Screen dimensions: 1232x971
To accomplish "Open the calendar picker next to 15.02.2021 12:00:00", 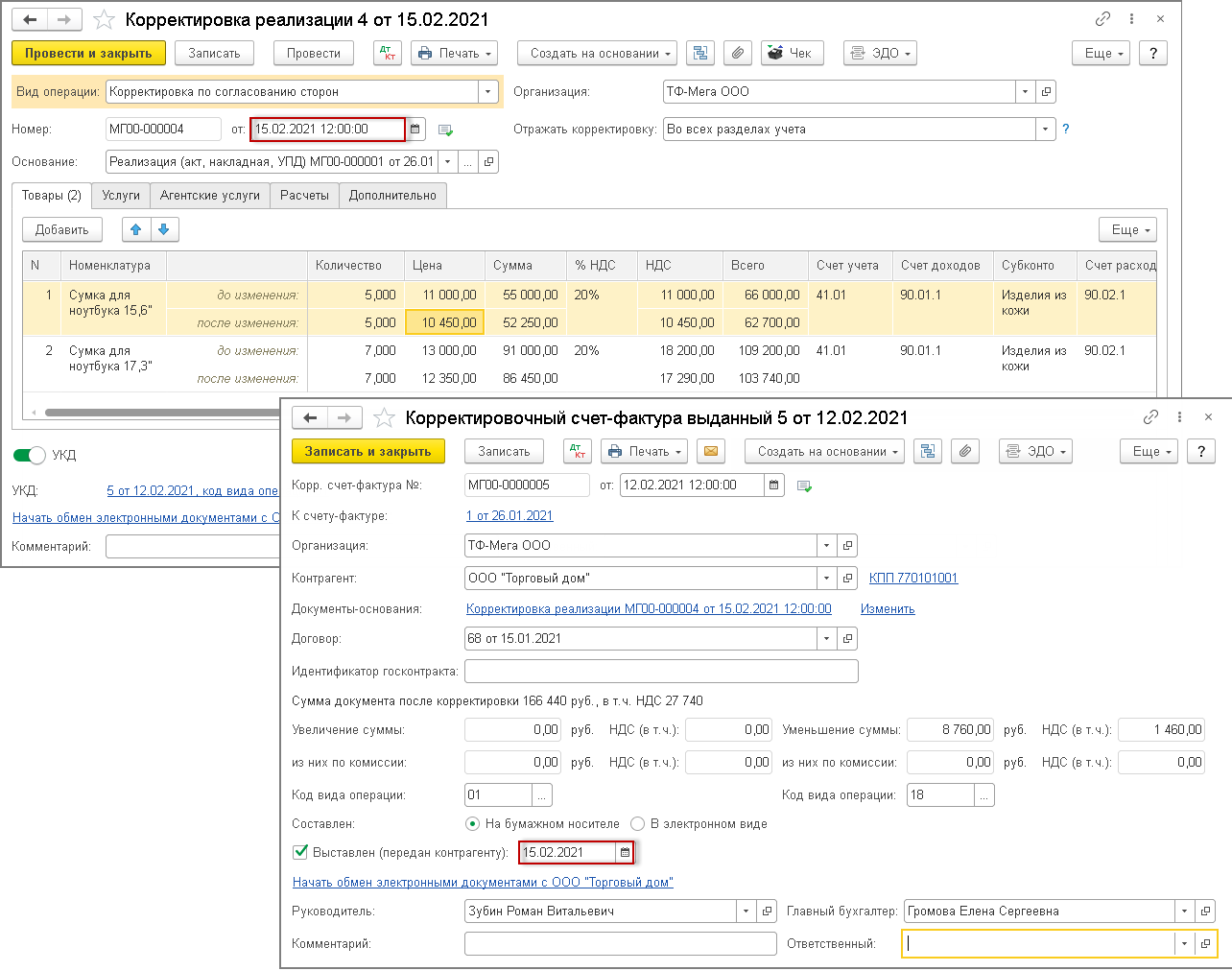I will click(x=415, y=129).
